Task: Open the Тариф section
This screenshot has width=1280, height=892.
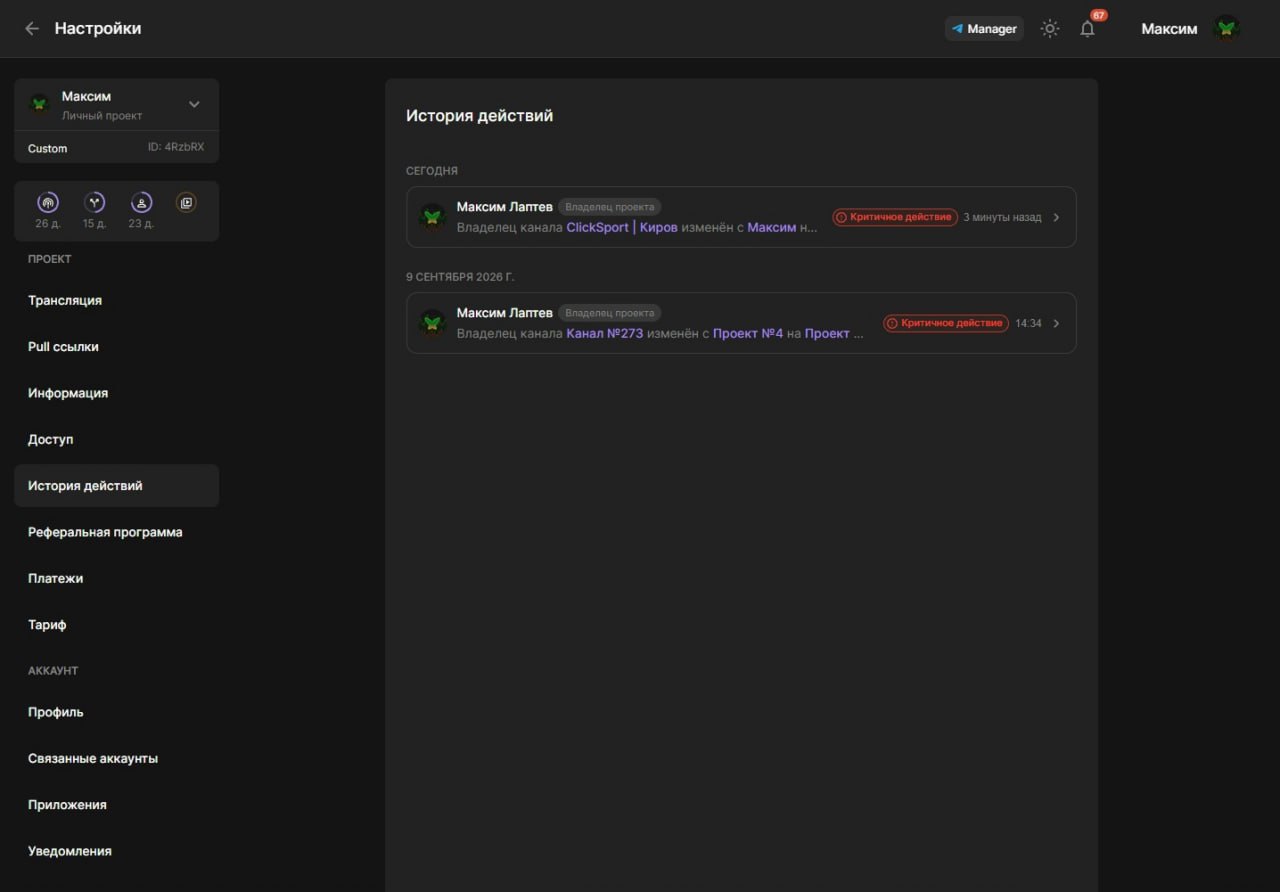Action: pos(116,625)
